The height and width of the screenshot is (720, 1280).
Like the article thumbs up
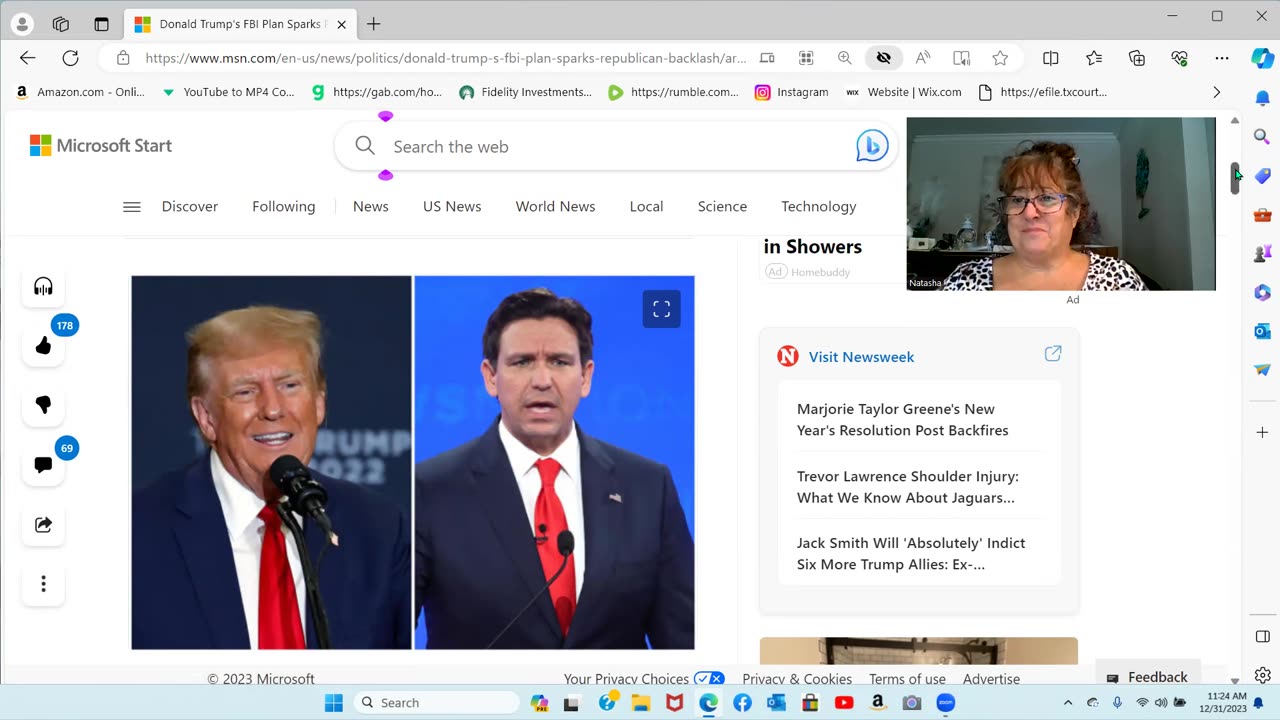[x=43, y=346]
